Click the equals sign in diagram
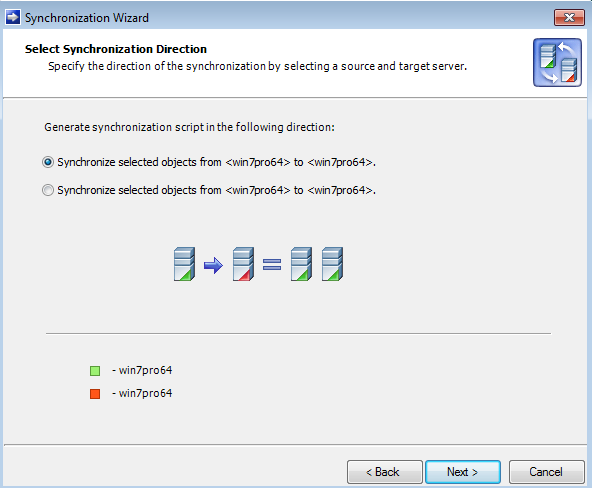Viewport: 592px width, 488px height. (272, 264)
